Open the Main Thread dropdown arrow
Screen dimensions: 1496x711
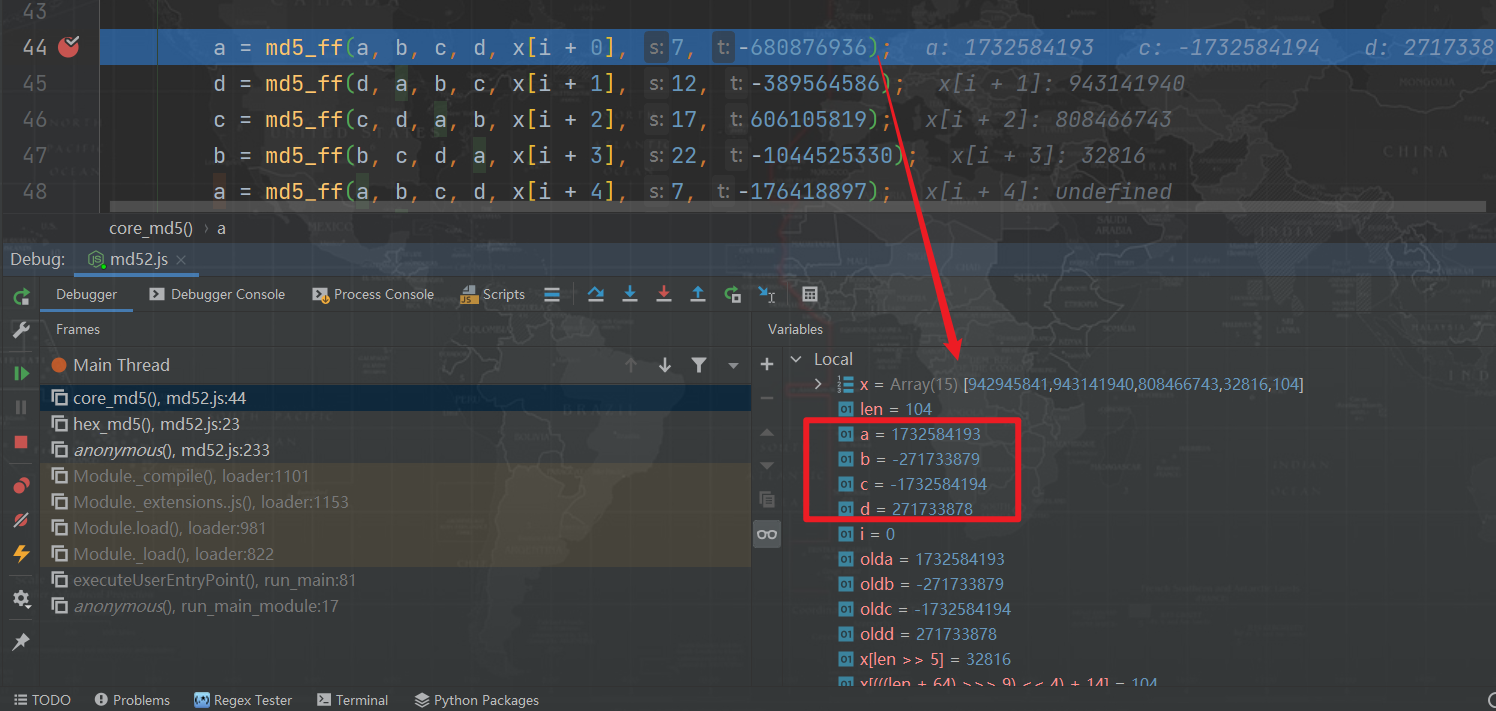tap(733, 365)
